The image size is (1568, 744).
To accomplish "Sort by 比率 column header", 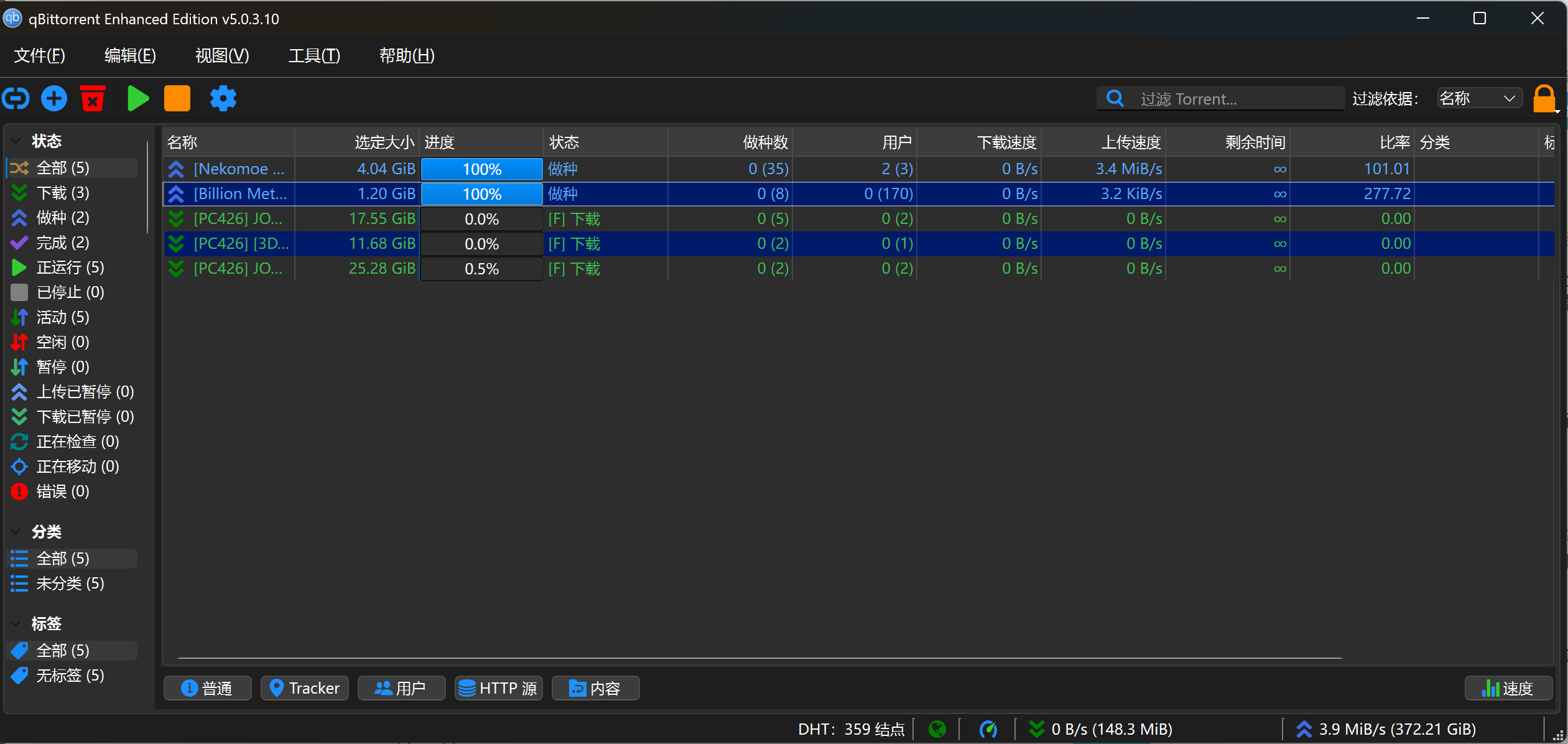I will (1352, 142).
